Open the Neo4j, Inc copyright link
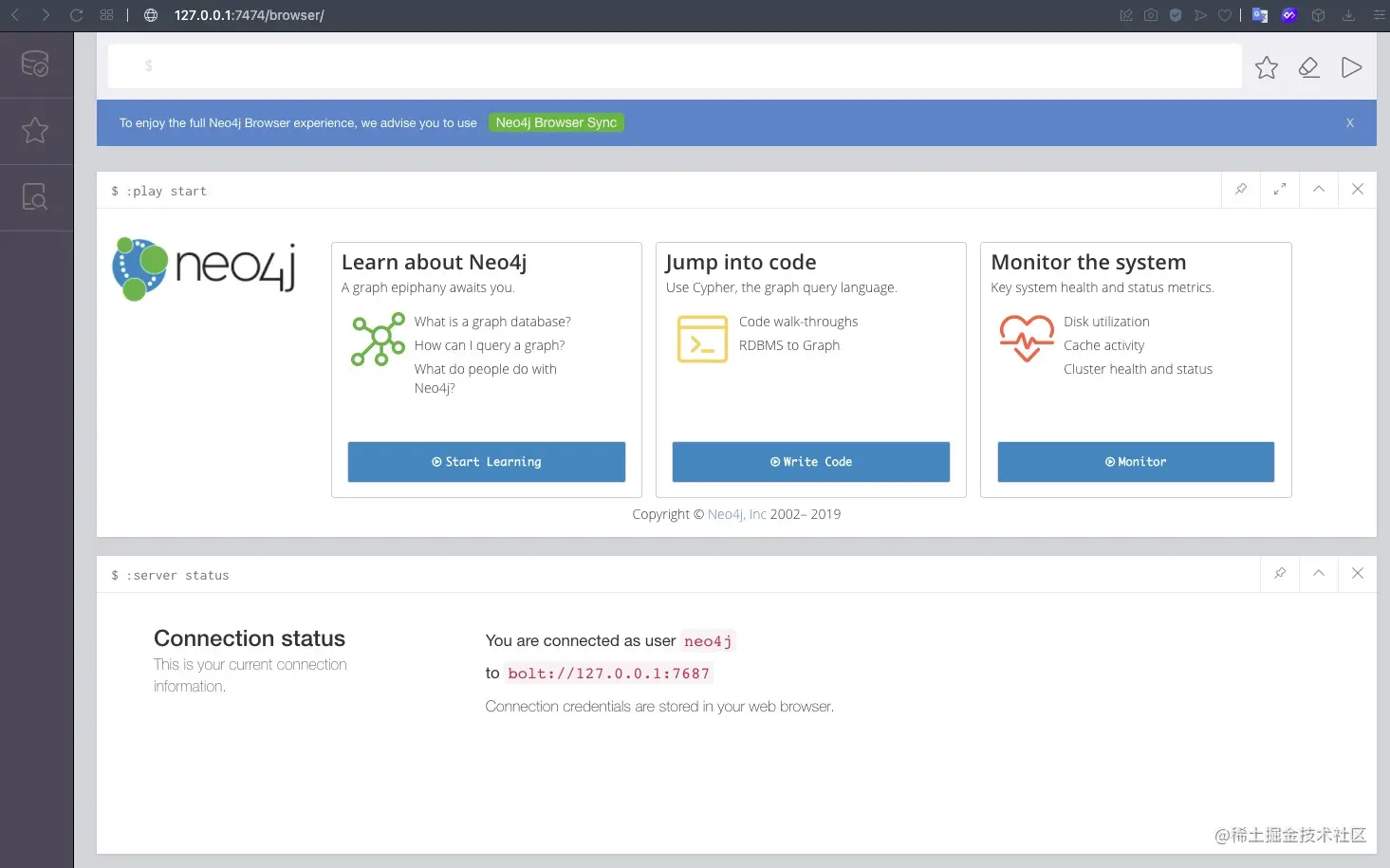 pyautogui.click(x=736, y=514)
